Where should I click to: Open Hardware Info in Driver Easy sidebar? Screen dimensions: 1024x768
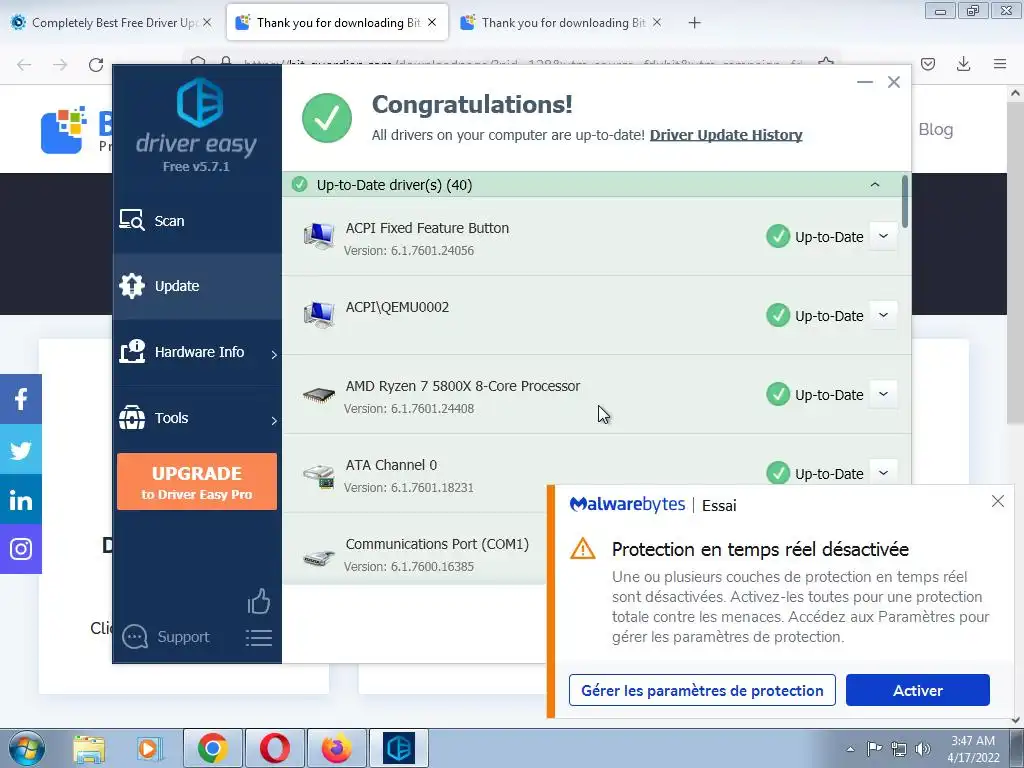pos(197,352)
